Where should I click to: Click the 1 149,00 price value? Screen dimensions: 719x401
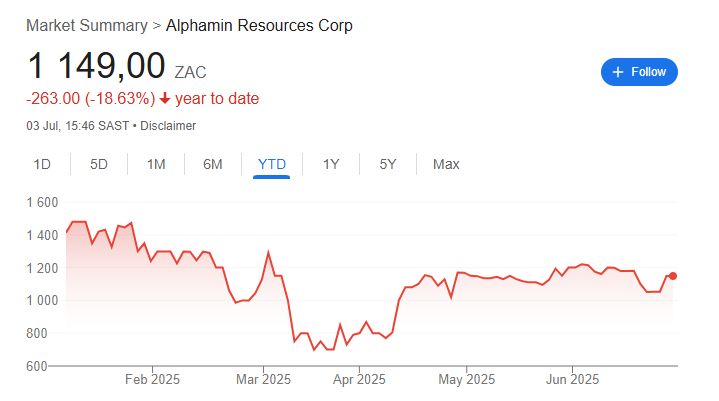(96, 66)
